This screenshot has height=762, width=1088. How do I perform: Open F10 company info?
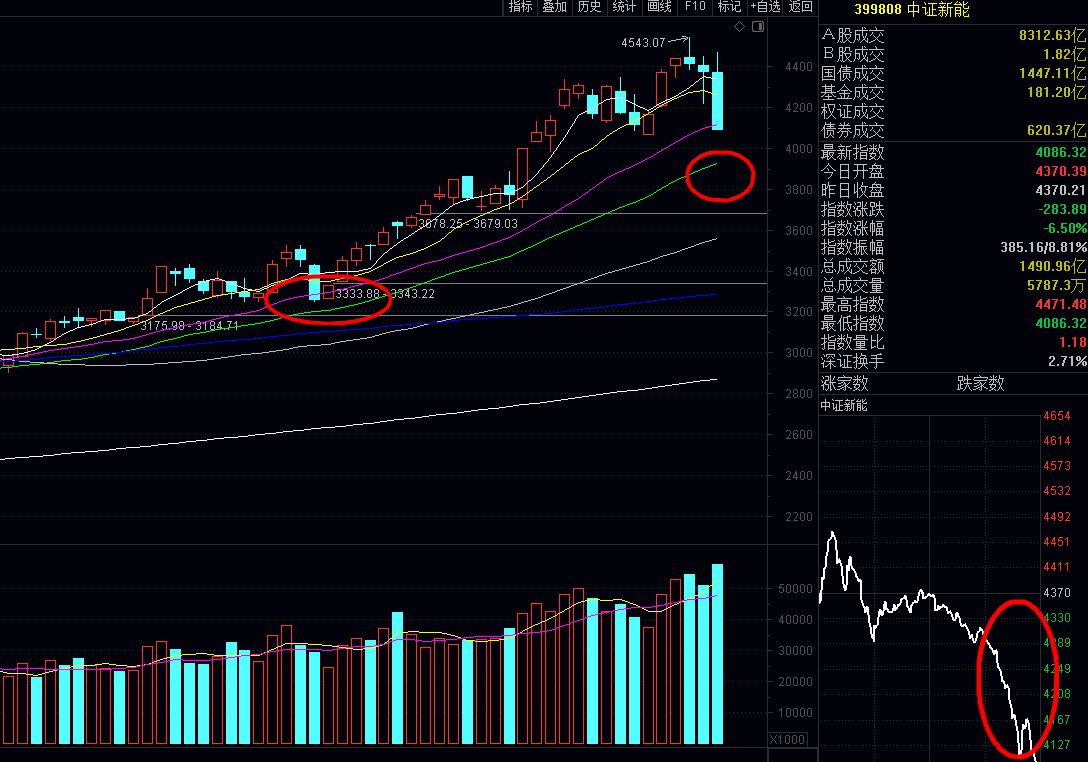(695, 7)
